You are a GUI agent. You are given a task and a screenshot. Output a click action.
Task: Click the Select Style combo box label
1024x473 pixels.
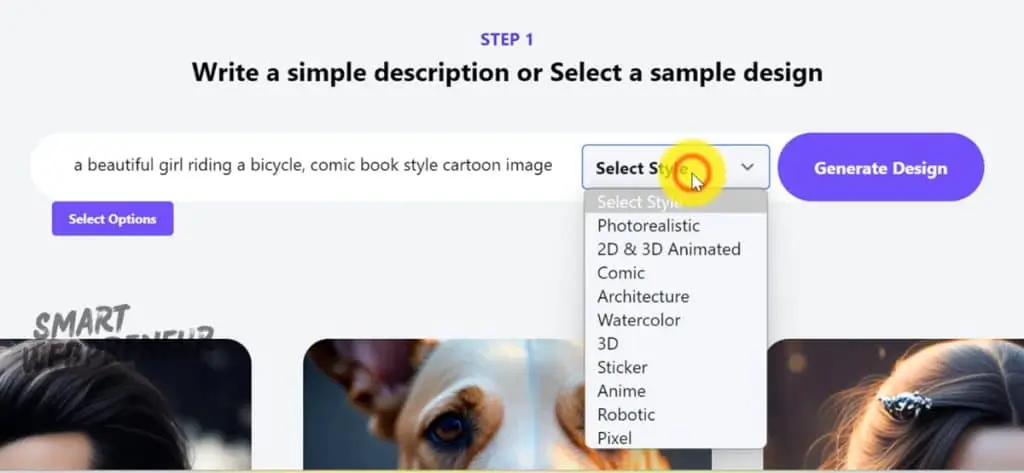640,168
